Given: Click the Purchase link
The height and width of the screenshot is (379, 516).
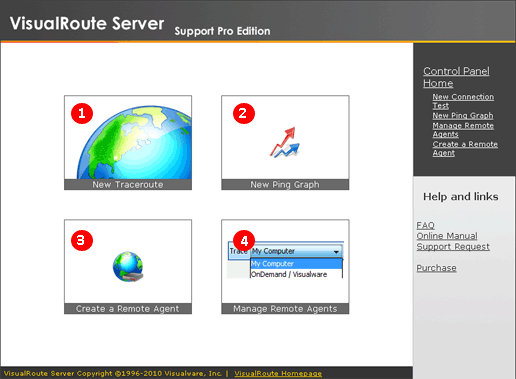Looking at the screenshot, I should pos(436,268).
